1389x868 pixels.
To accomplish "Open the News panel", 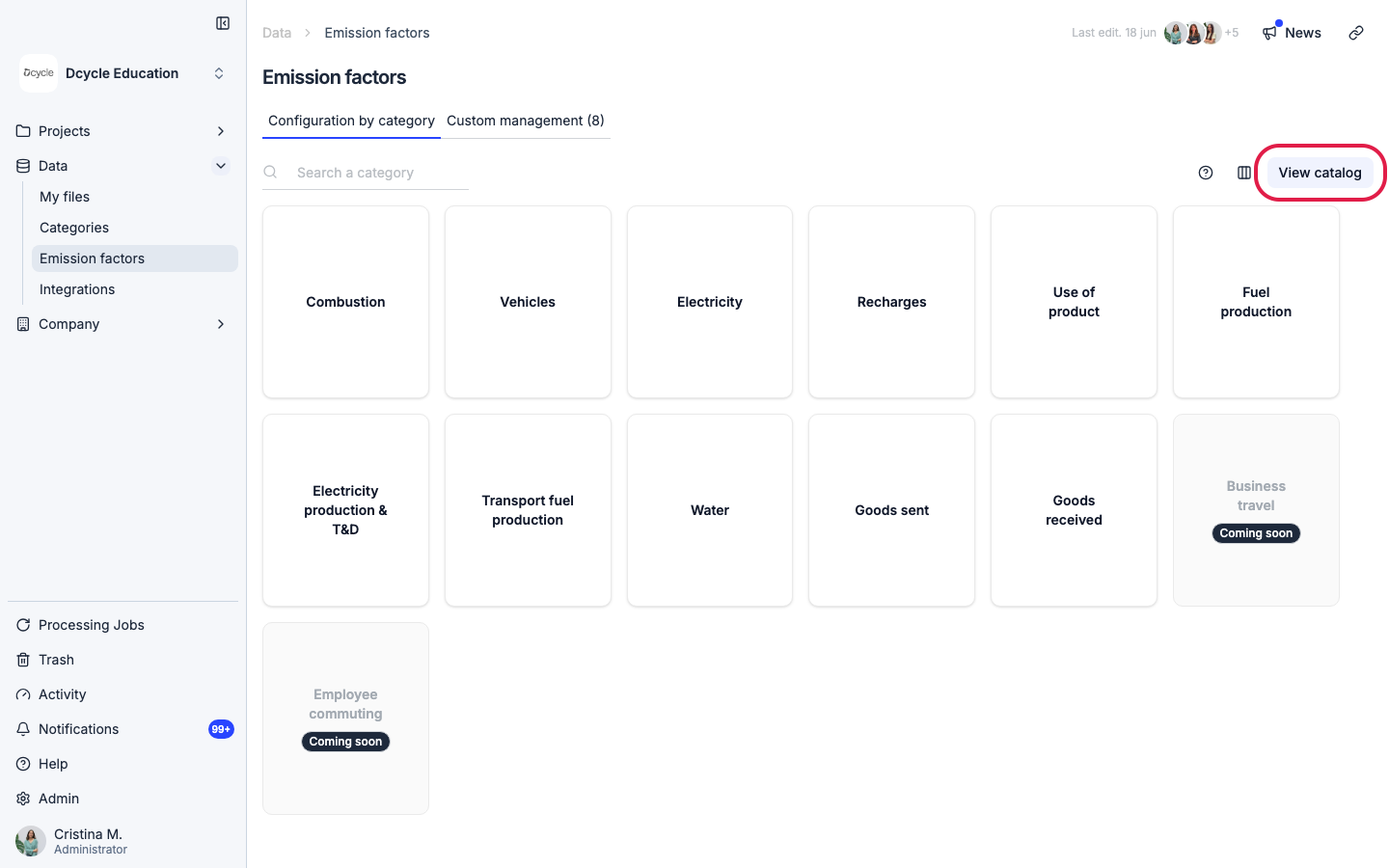I will (1292, 33).
